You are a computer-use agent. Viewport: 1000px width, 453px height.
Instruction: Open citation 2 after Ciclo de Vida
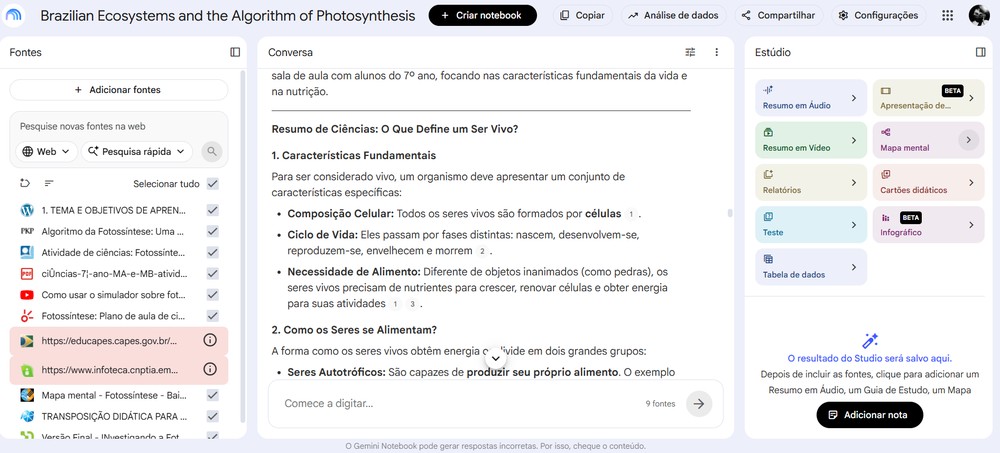pyautogui.click(x=482, y=251)
